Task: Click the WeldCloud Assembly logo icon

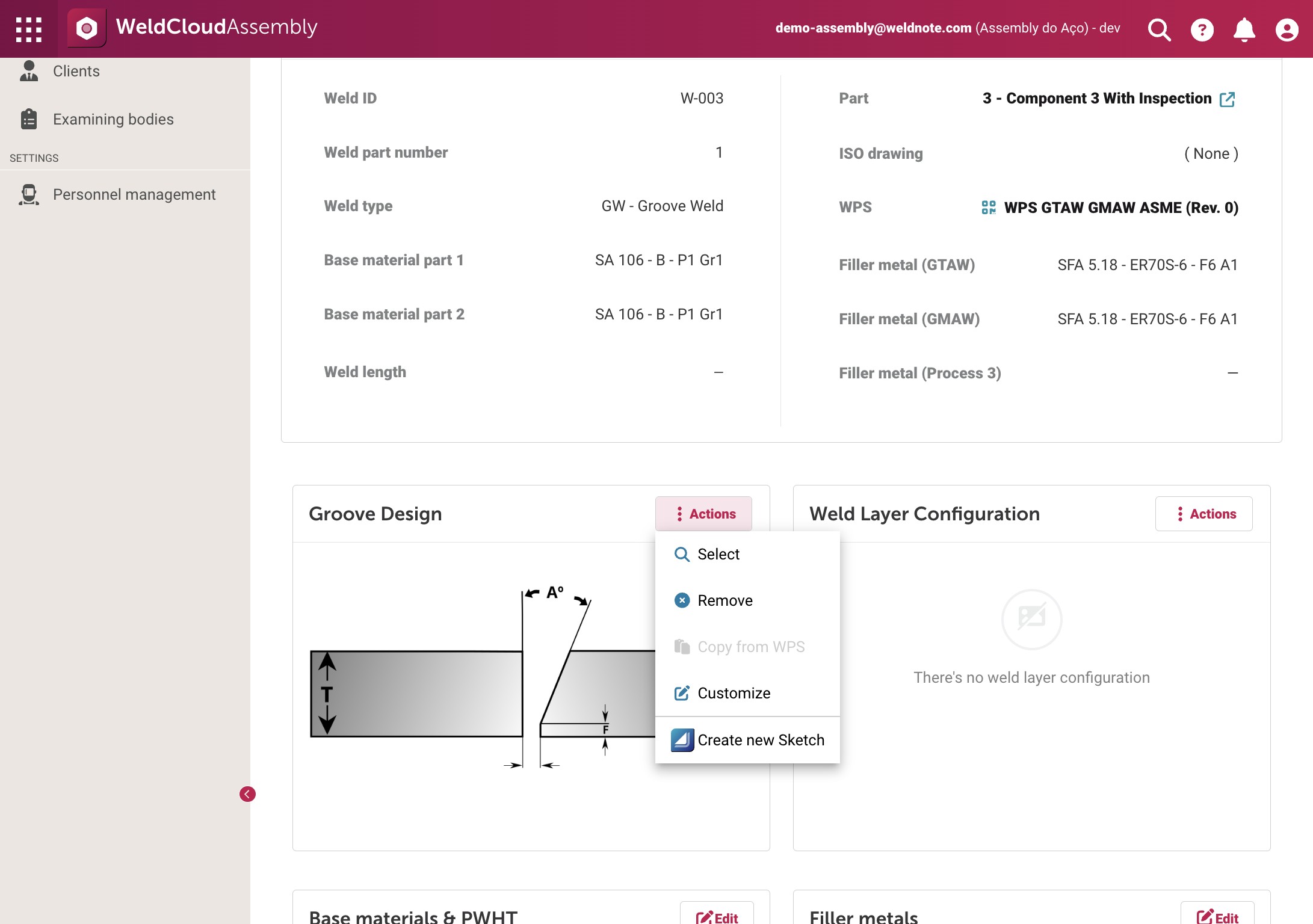Action: [x=87, y=28]
